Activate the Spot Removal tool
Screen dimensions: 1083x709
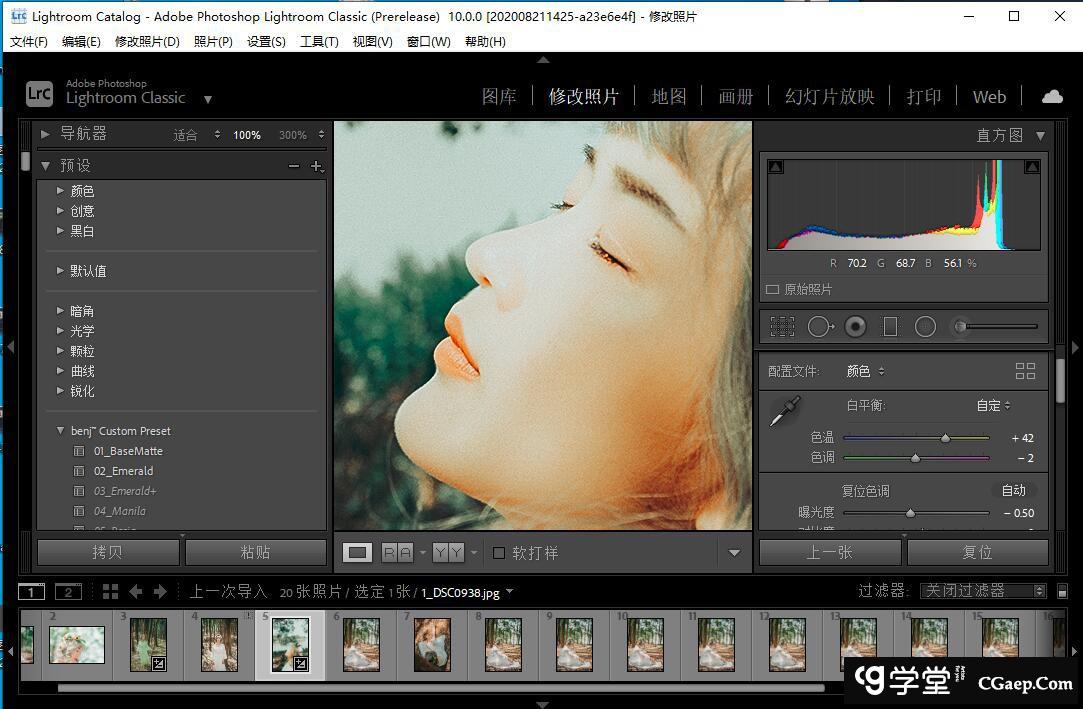coord(819,326)
